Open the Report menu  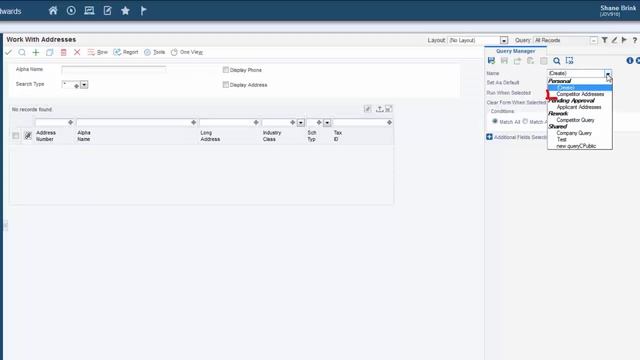pyautogui.click(x=126, y=52)
